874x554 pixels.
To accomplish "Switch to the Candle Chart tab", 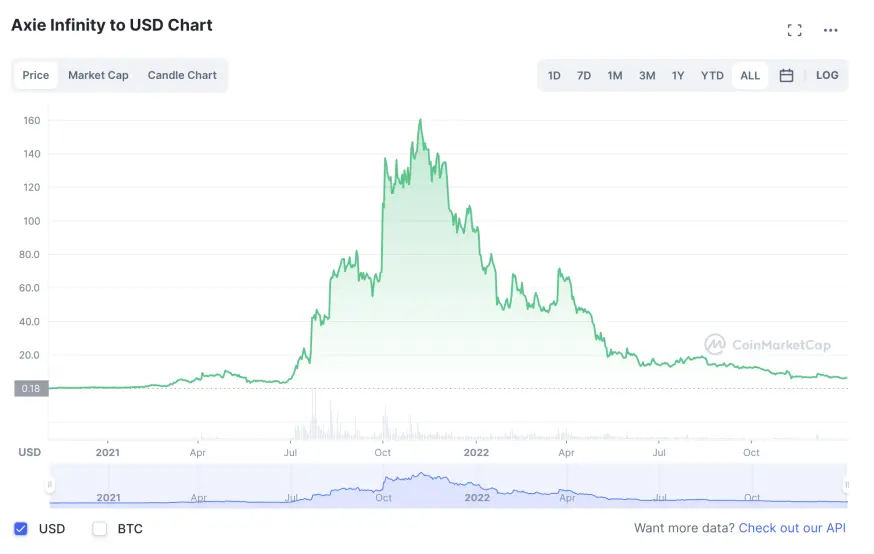I will pos(182,75).
